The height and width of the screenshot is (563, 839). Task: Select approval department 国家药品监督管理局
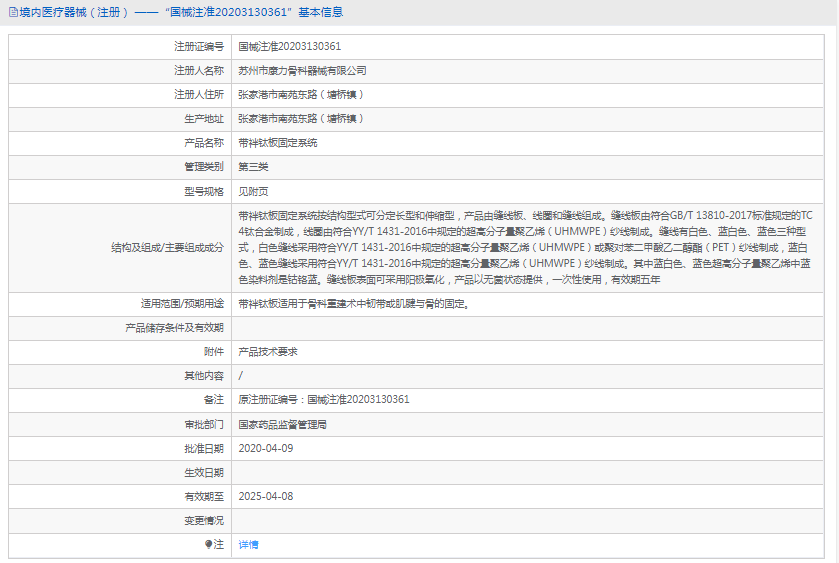[x=283, y=424]
